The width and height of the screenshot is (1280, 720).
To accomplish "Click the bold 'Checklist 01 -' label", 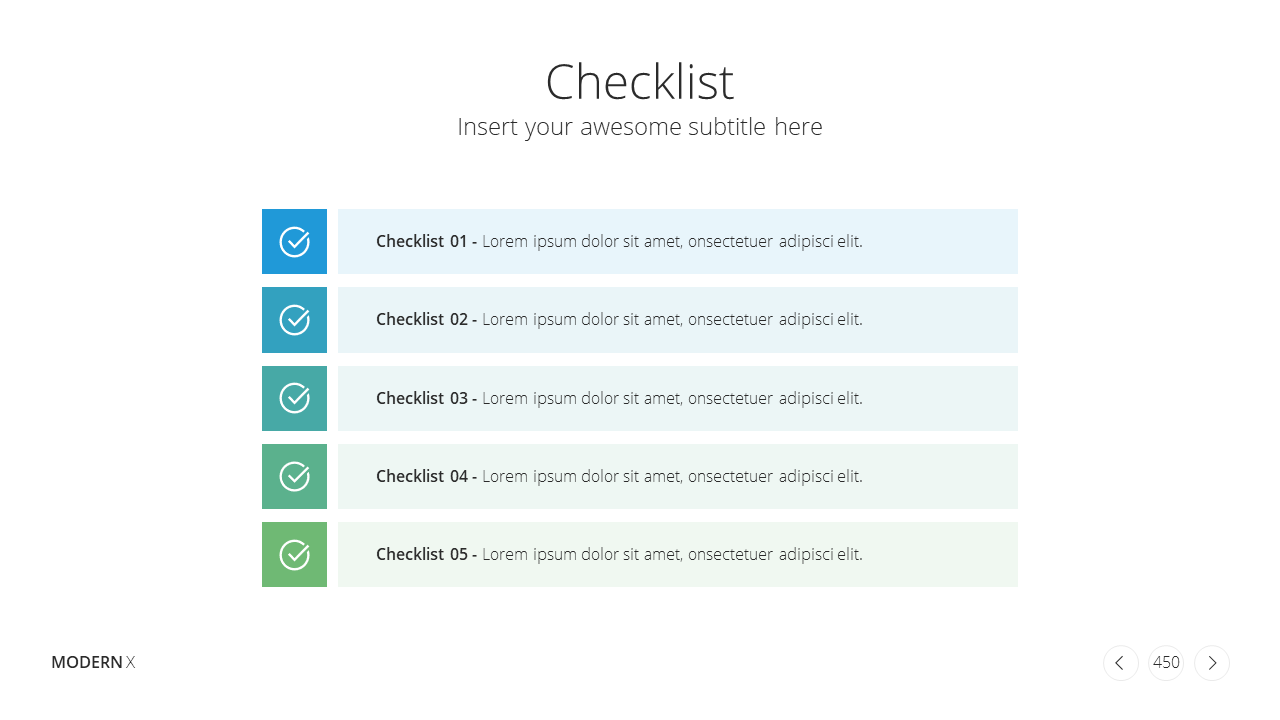I will pyautogui.click(x=426, y=241).
